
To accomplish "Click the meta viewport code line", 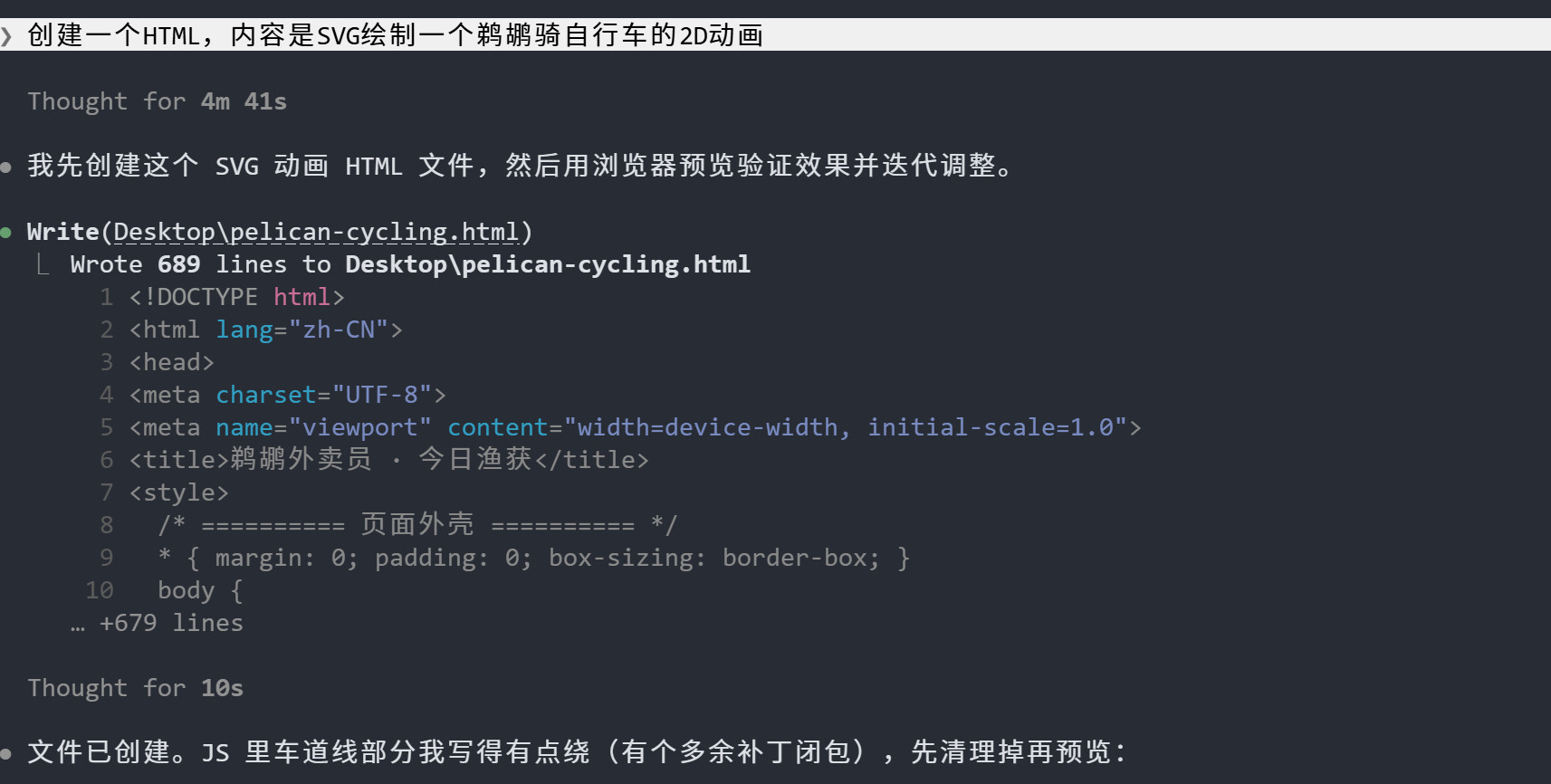I will coord(635,427).
